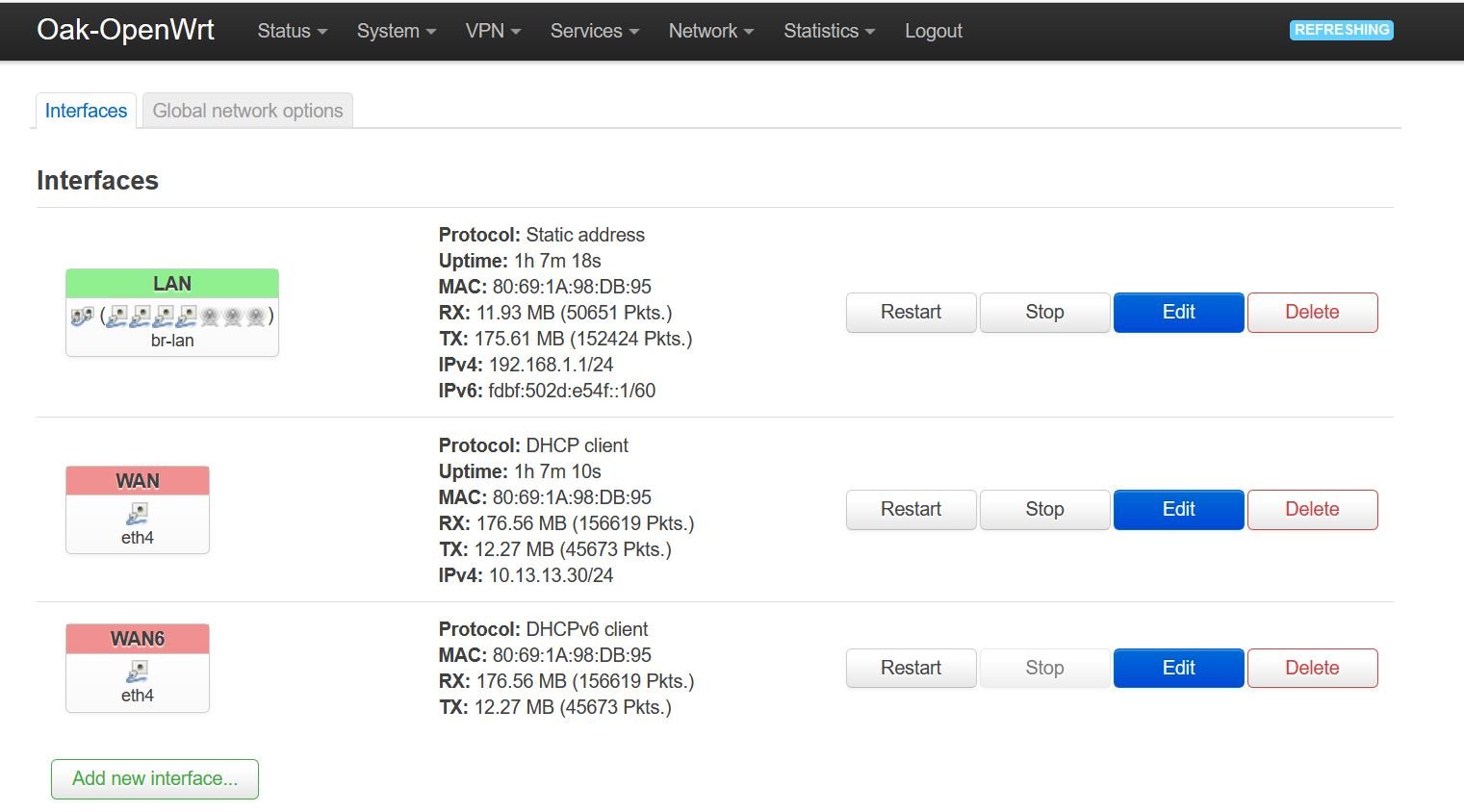The height and width of the screenshot is (812, 1464).
Task: Select the Interfaces tab
Action: coord(86,111)
